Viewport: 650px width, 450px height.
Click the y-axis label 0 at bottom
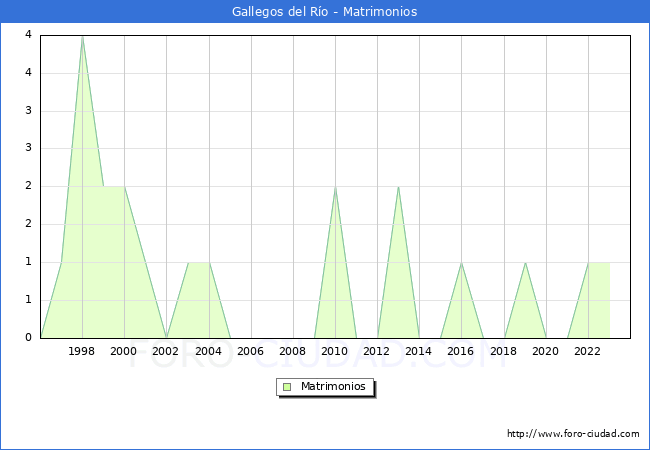pyautogui.click(x=29, y=337)
